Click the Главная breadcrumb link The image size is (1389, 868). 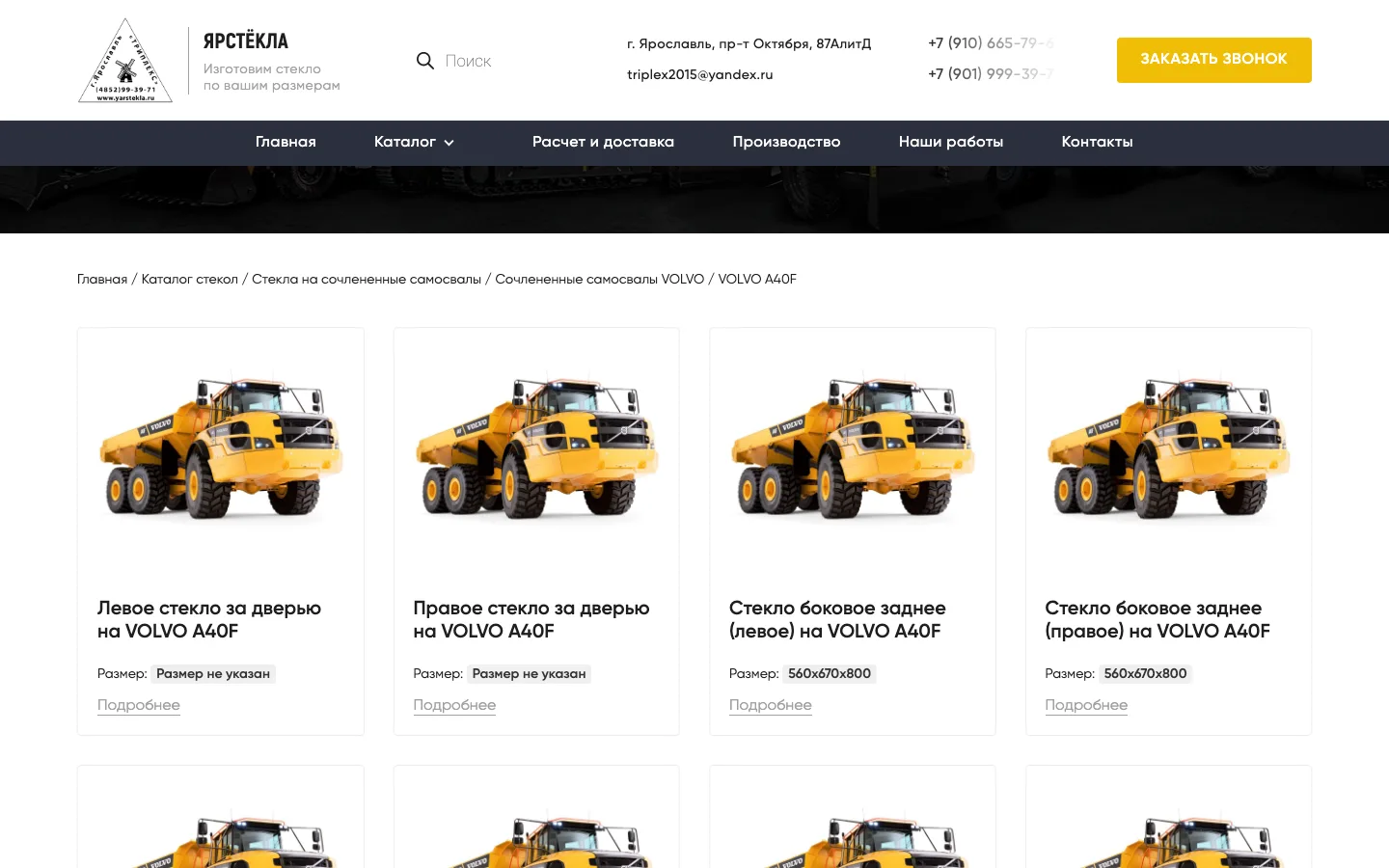tap(102, 279)
